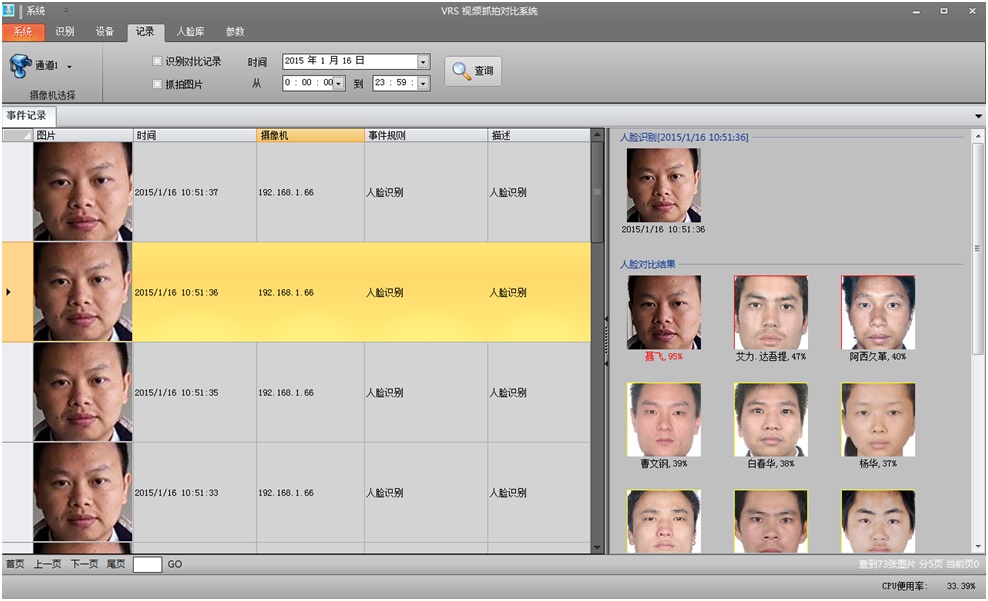The image size is (988, 601).
Task: Open the 人脸库 tab
Action: 190,31
